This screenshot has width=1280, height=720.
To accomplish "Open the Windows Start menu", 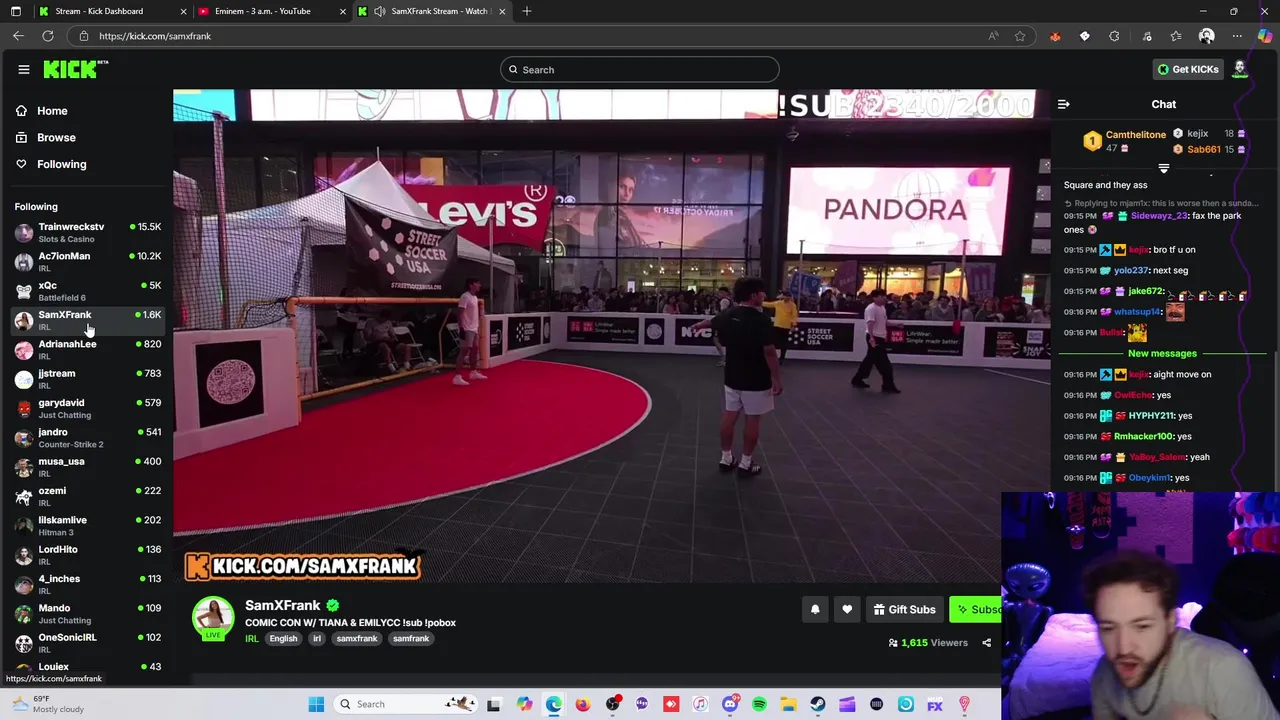I will click(x=316, y=704).
